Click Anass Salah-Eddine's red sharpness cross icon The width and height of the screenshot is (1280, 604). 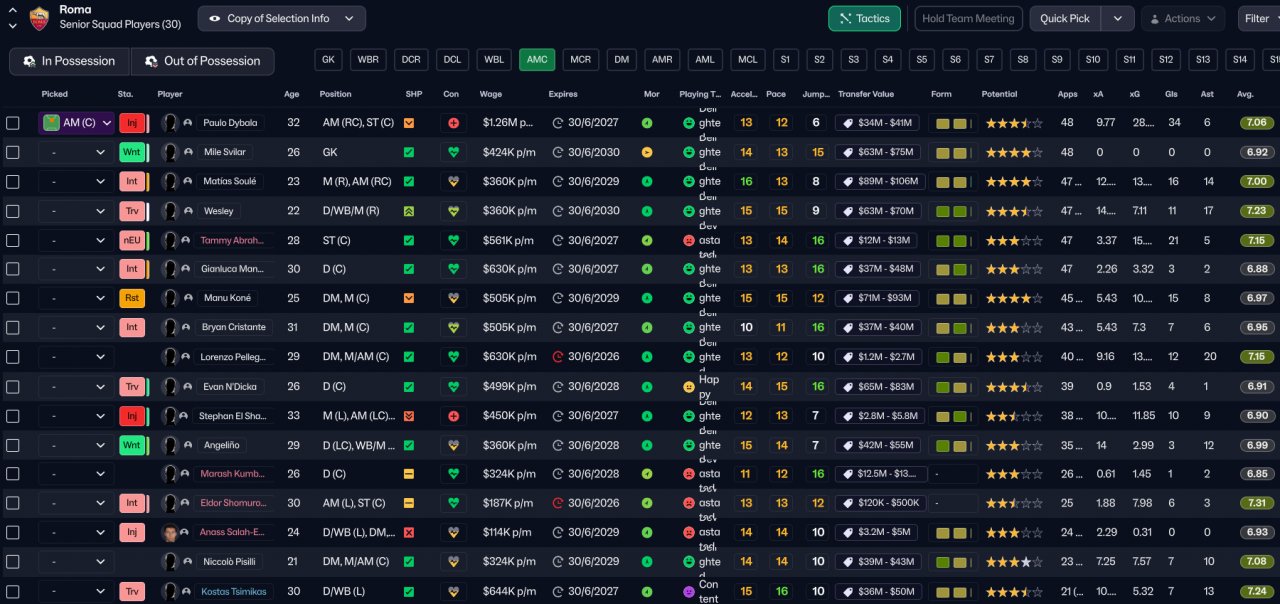pyautogui.click(x=408, y=532)
